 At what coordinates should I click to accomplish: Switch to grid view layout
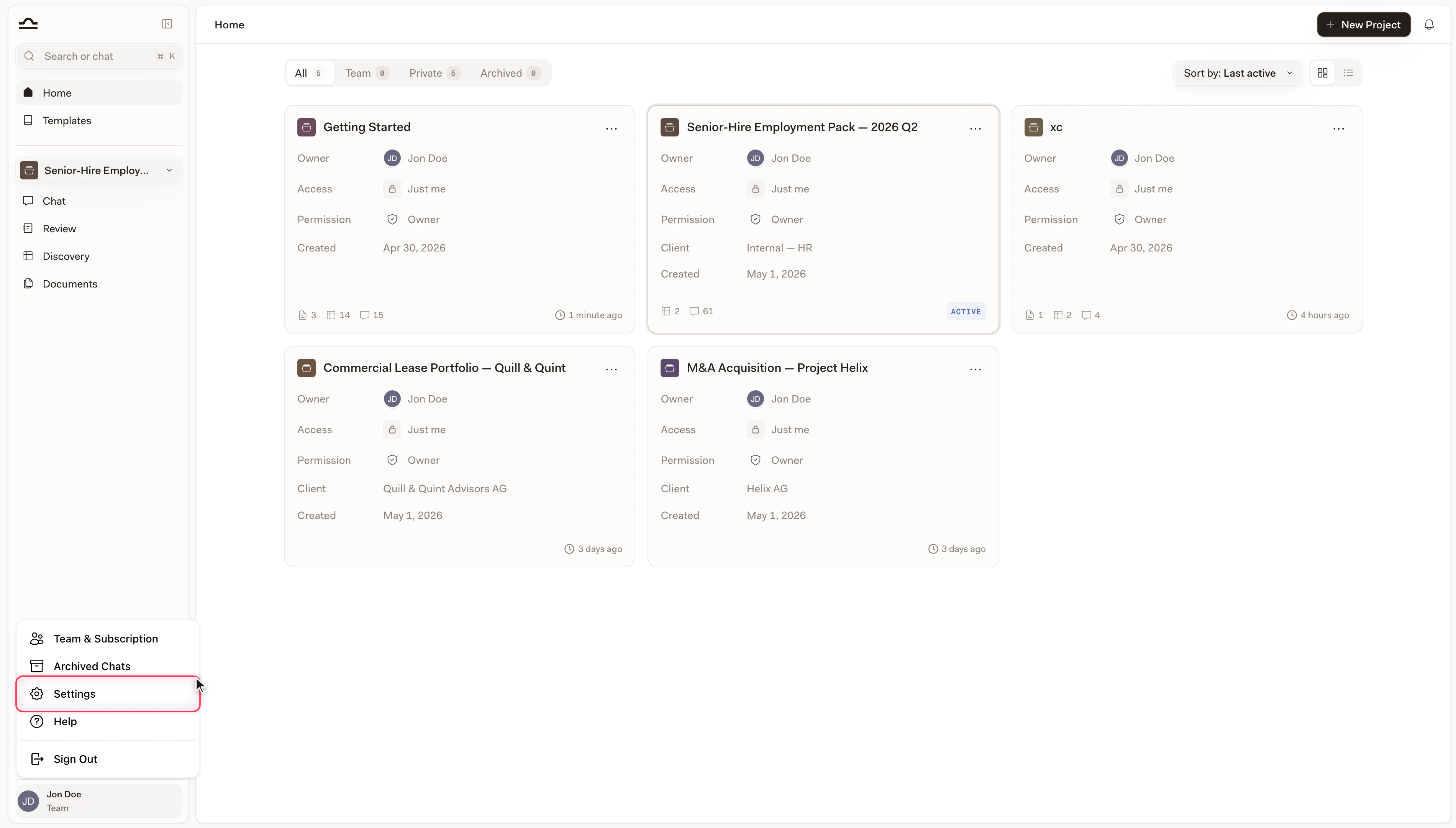(x=1322, y=73)
